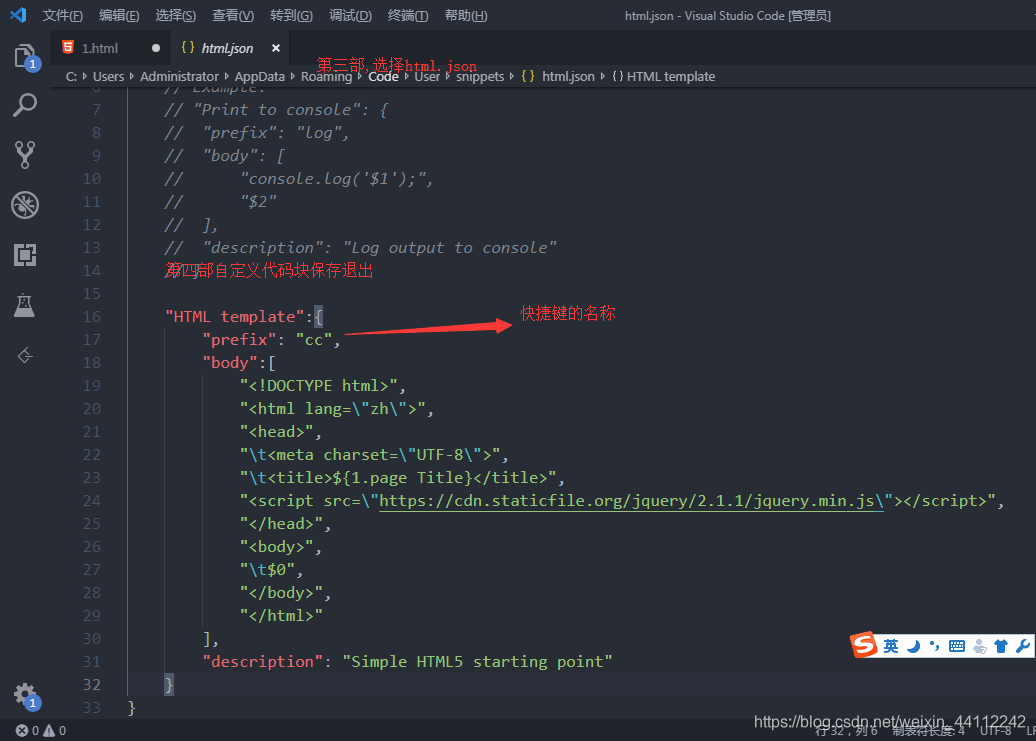The height and width of the screenshot is (741, 1036).
Task: Toggle the Sogou moon mode icon
Action: [913, 646]
